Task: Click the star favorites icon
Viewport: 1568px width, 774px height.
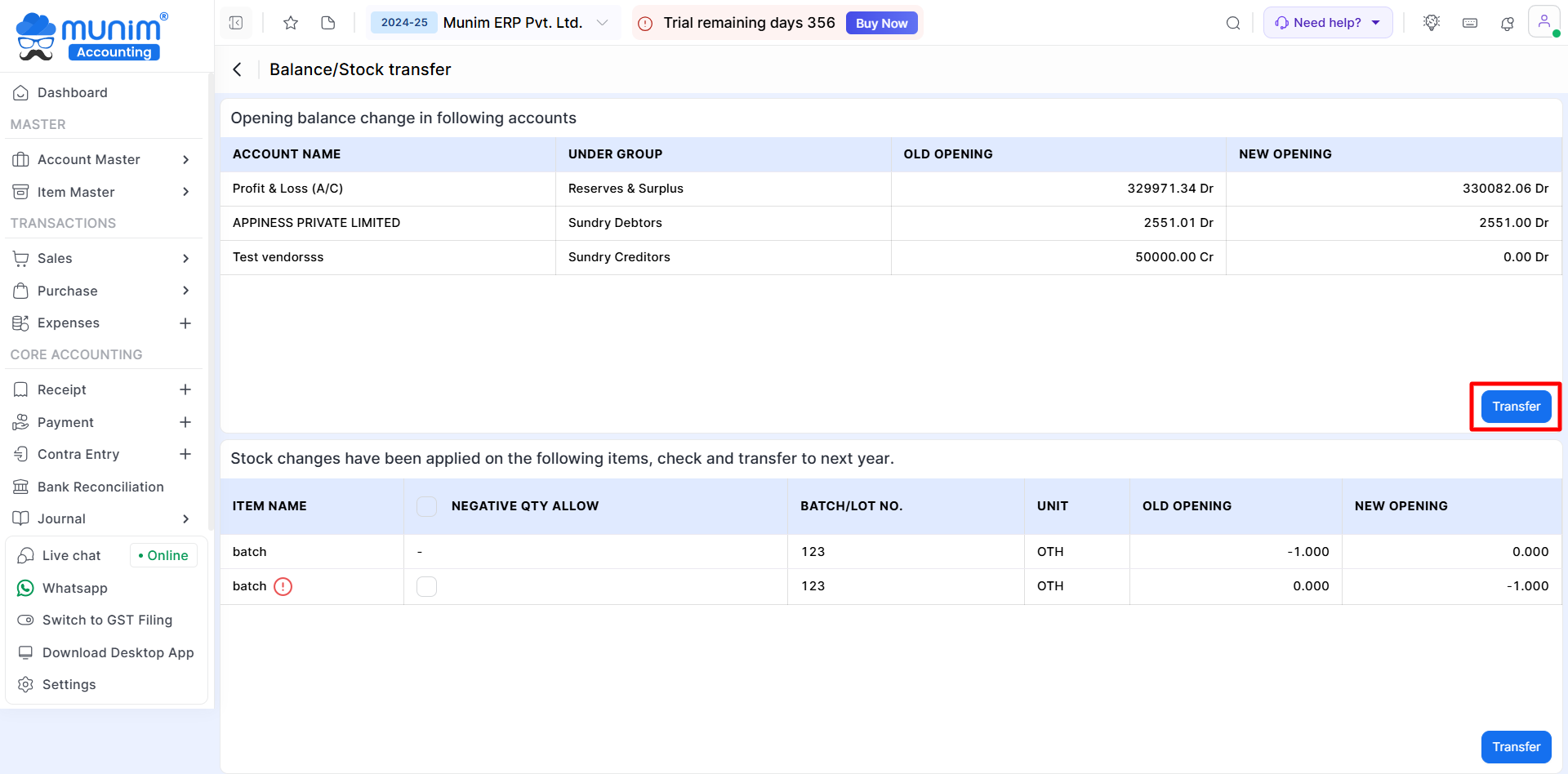Action: (x=291, y=23)
